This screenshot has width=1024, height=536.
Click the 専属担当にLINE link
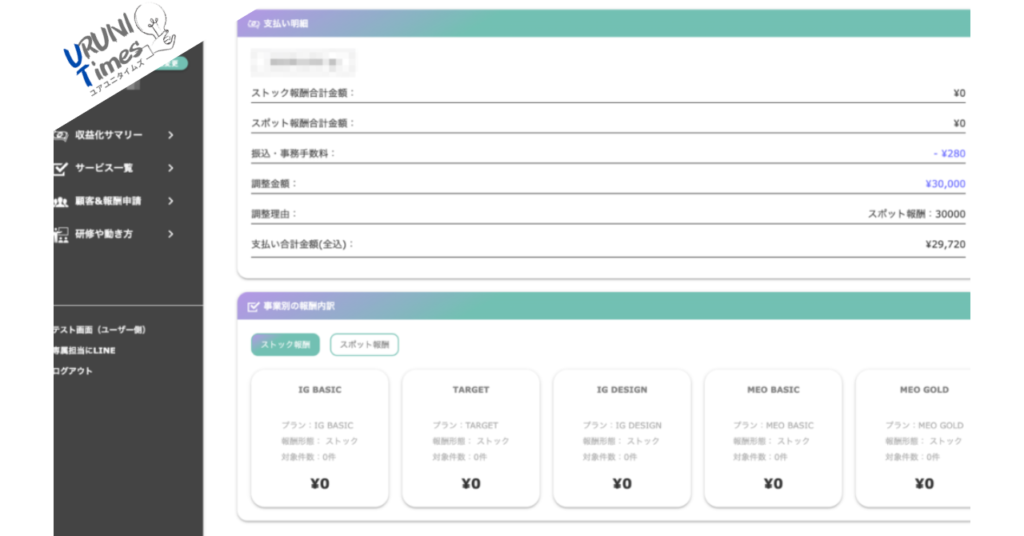84,350
